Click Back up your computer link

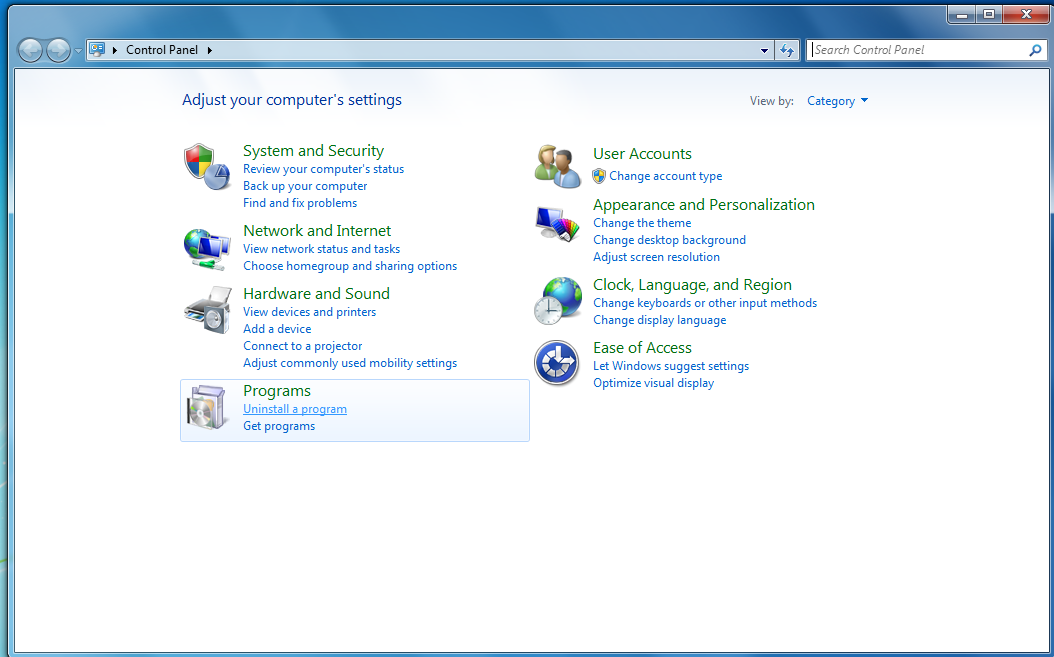tap(305, 186)
